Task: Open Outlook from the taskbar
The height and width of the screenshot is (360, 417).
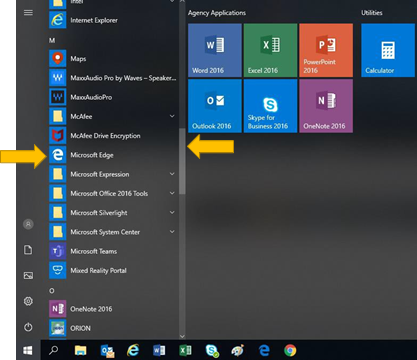Action: tap(107, 350)
